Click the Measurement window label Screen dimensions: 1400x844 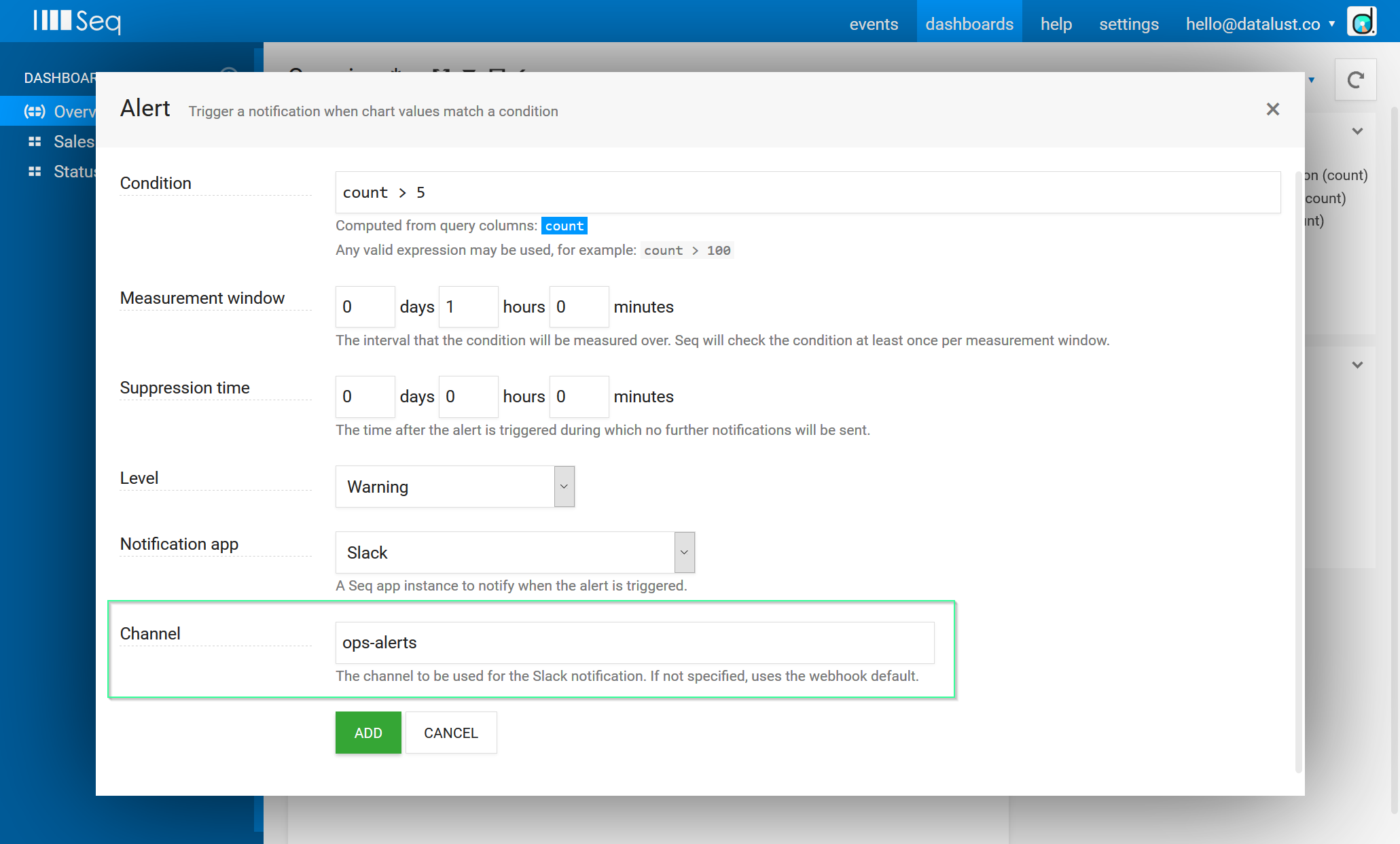(x=202, y=298)
